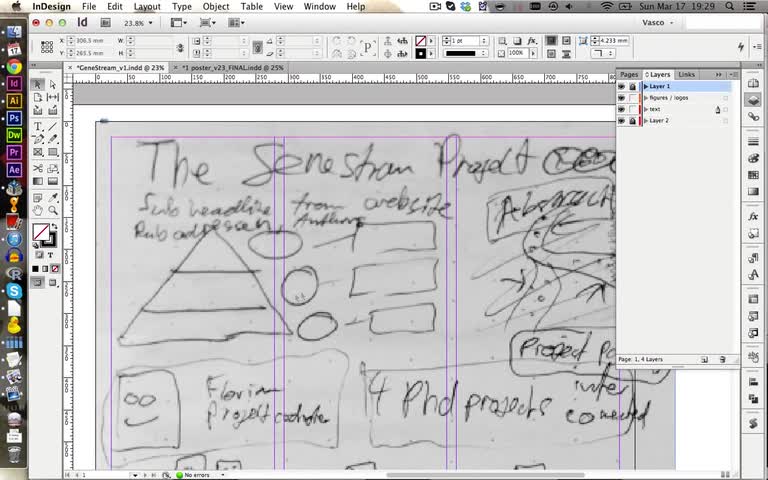Image resolution: width=768 pixels, height=480 pixels.
Task: Select the Note tool
Action: click(38, 198)
